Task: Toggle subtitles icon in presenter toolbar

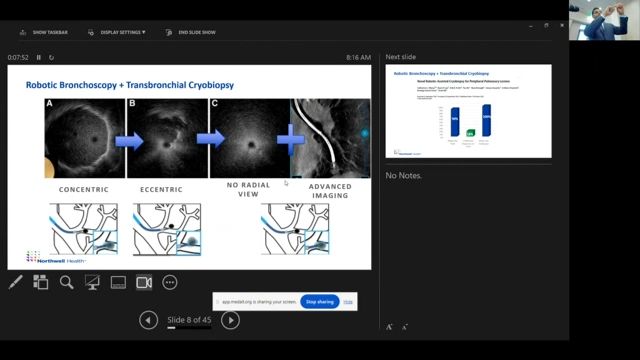Action: [118, 282]
